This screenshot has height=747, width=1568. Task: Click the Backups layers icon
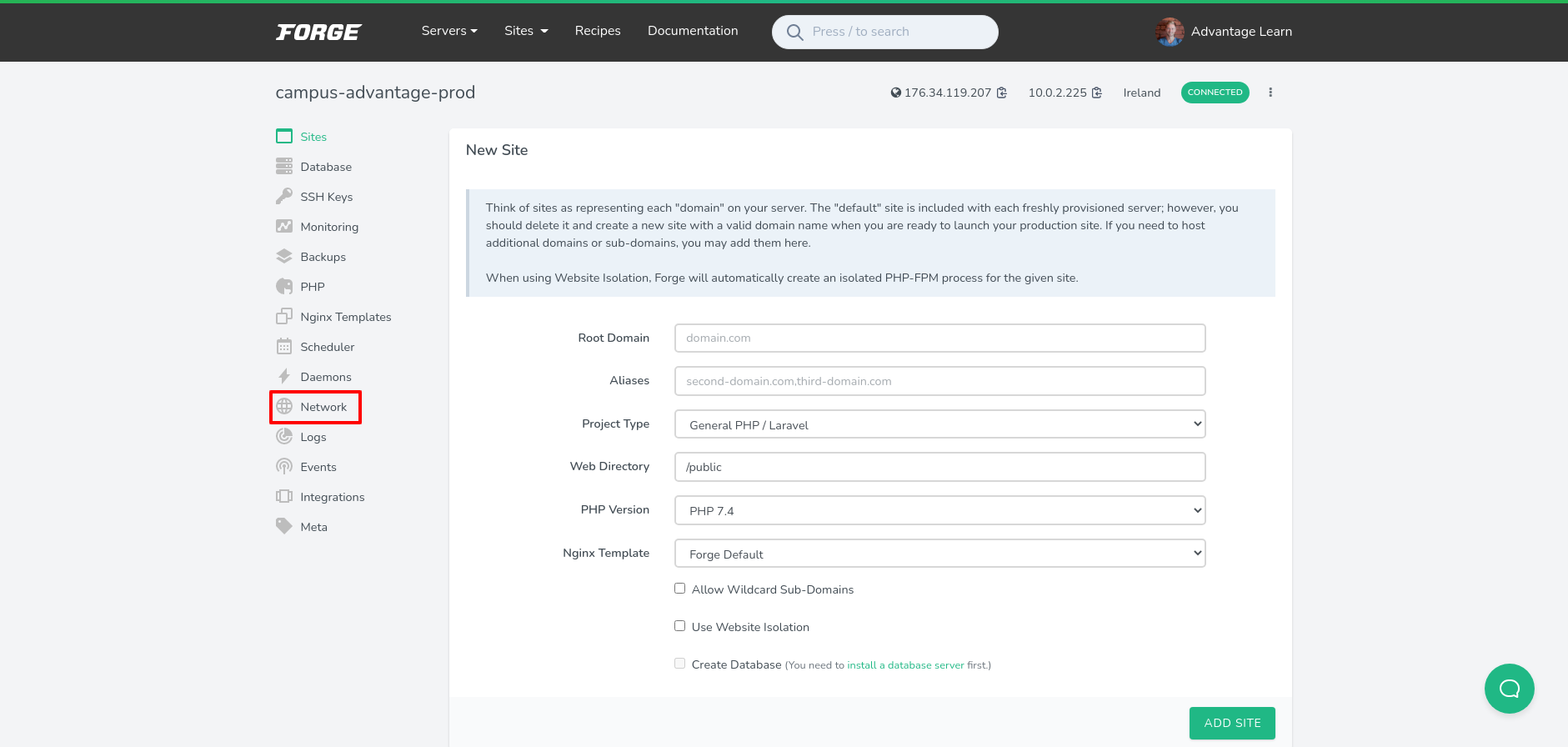284,256
